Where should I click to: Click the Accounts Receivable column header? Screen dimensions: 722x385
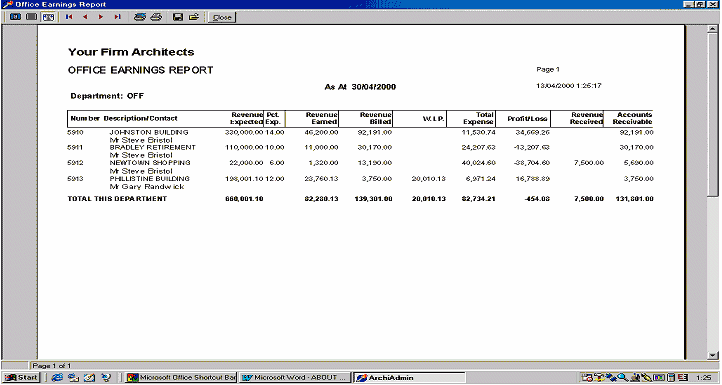click(632, 118)
